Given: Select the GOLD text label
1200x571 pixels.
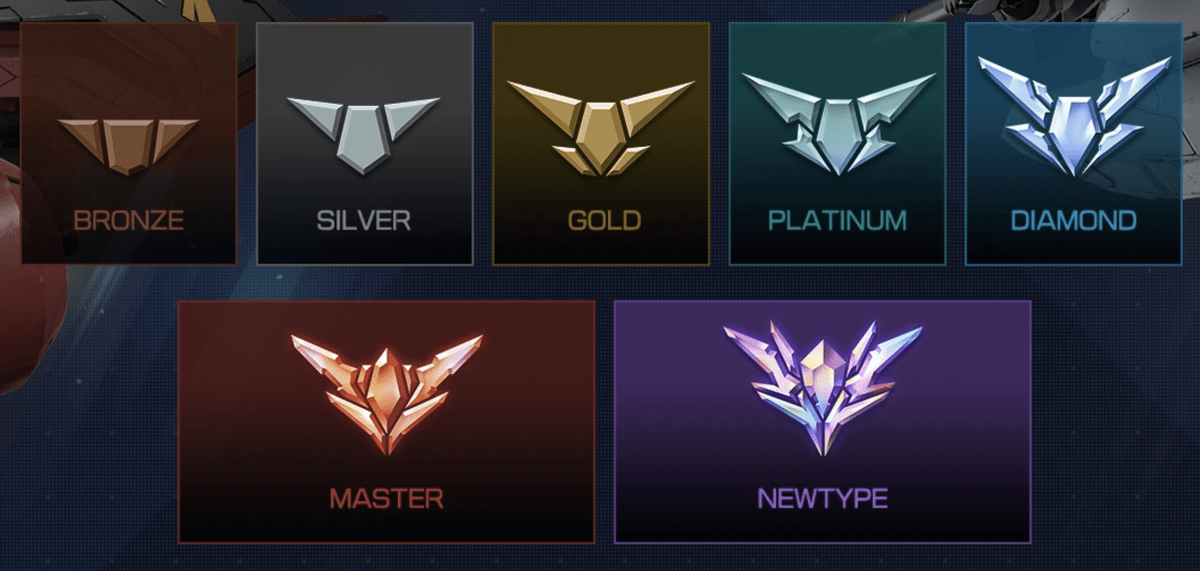Looking at the screenshot, I should tap(600, 221).
